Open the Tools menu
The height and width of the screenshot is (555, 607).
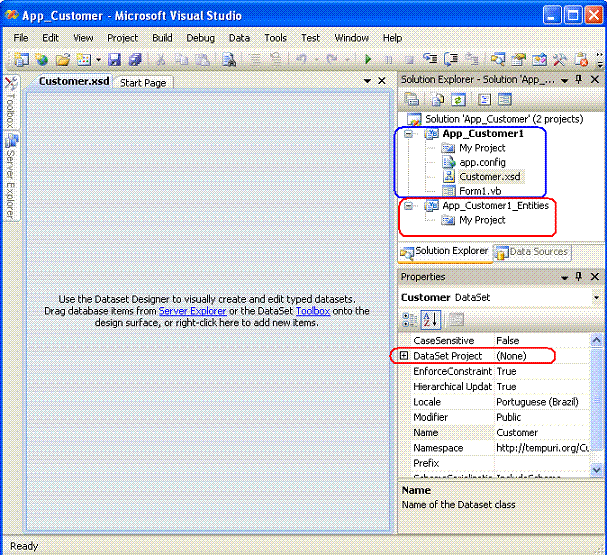point(275,38)
